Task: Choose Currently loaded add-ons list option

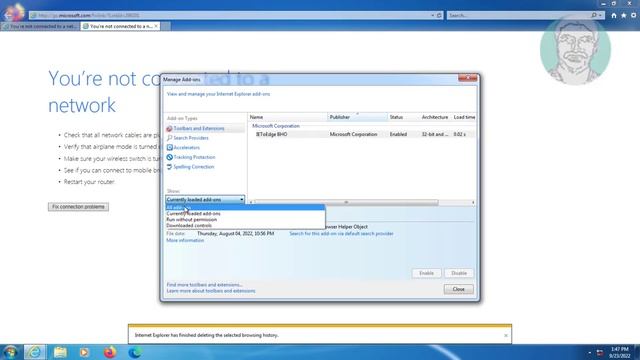Action: 245,213
